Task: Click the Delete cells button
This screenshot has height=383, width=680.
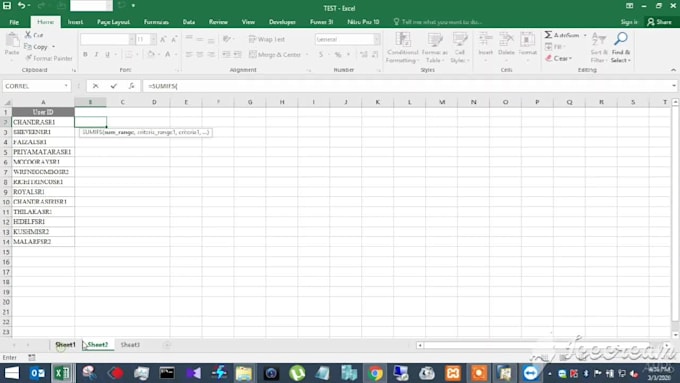Action: coord(506,45)
